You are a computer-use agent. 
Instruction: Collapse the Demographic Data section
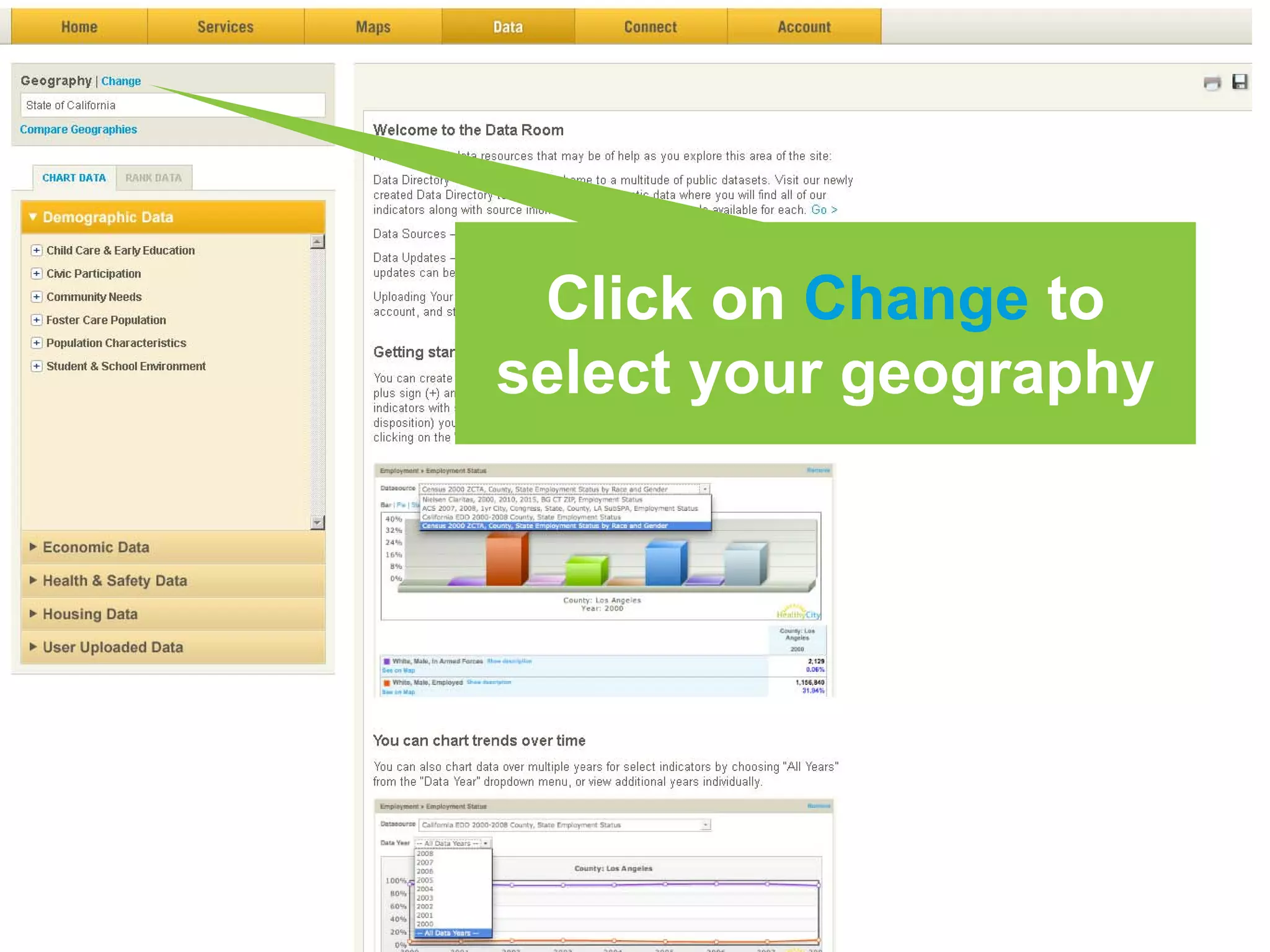point(173,217)
